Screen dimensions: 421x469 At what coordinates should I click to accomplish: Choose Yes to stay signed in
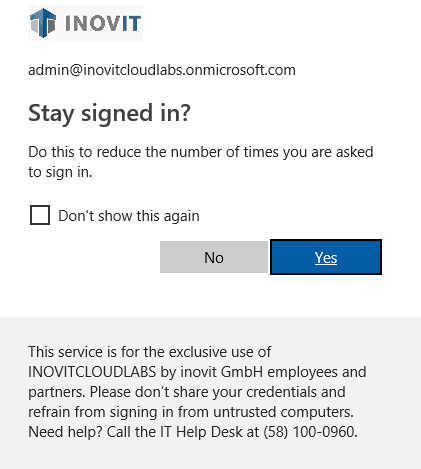[x=326, y=257]
